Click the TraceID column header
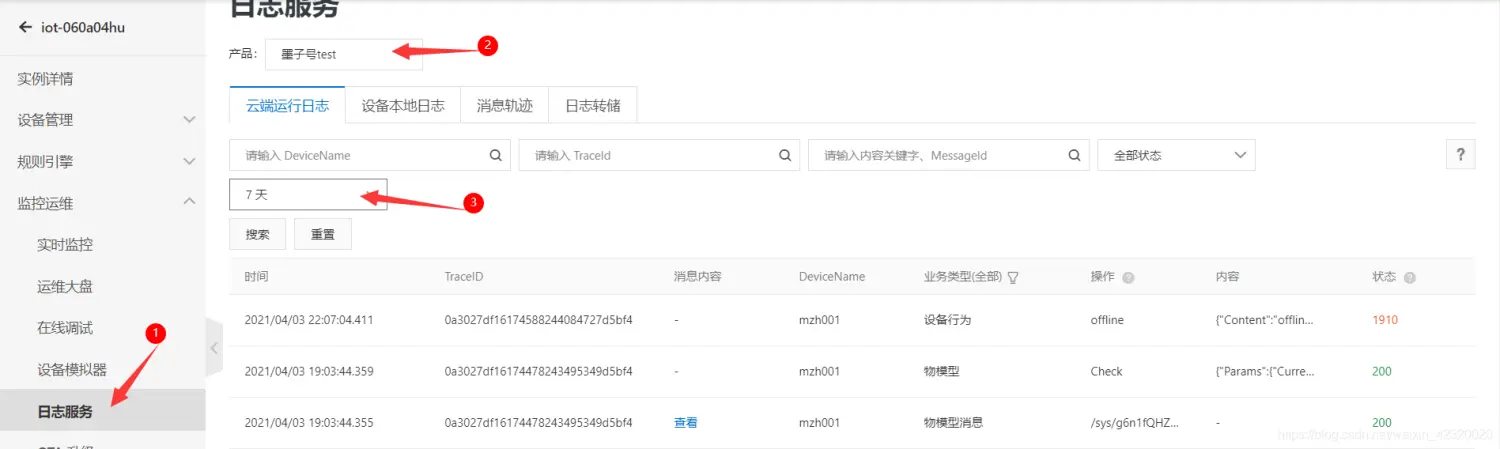 tap(464, 277)
